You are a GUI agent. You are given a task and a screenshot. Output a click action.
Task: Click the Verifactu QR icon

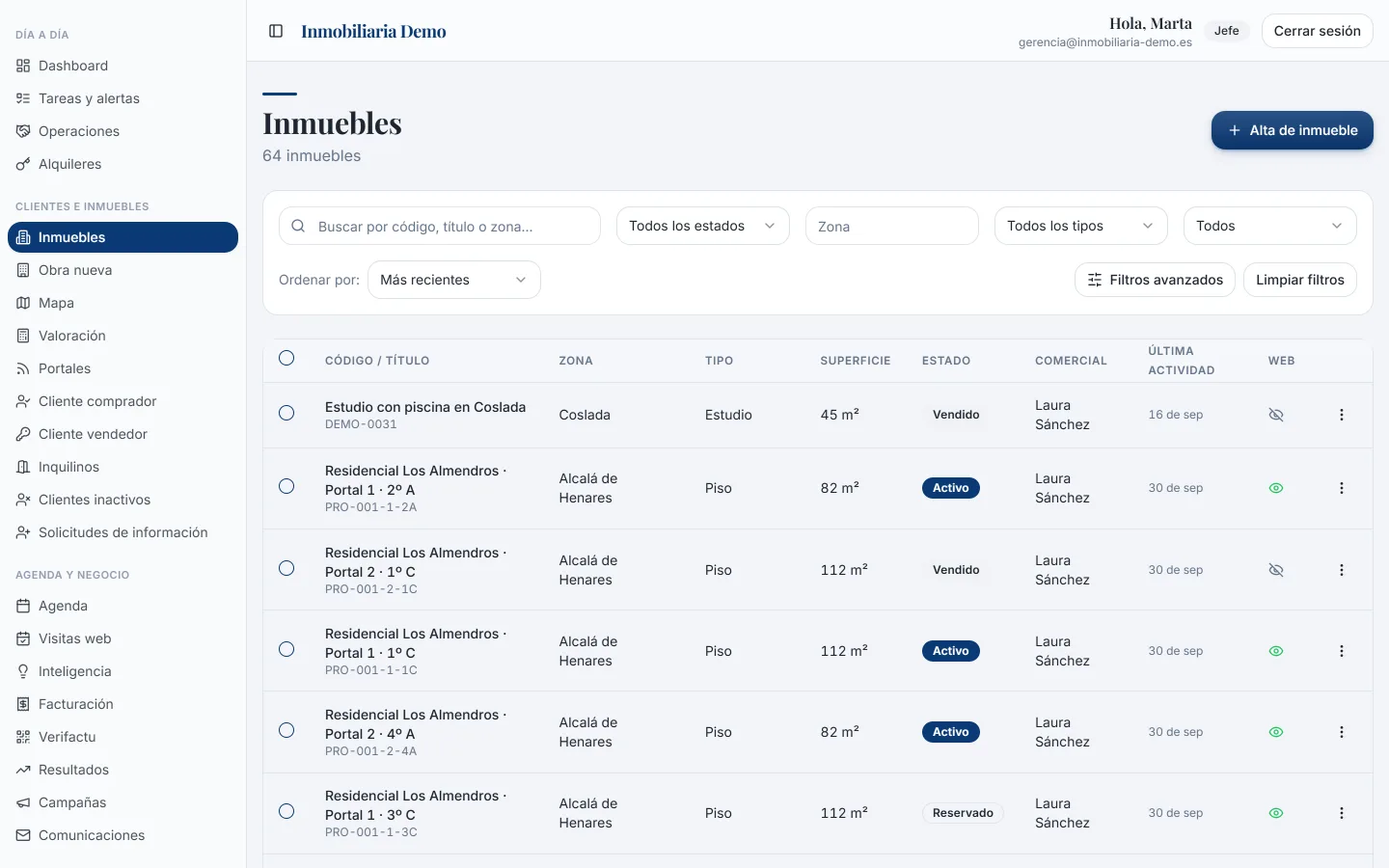click(23, 737)
